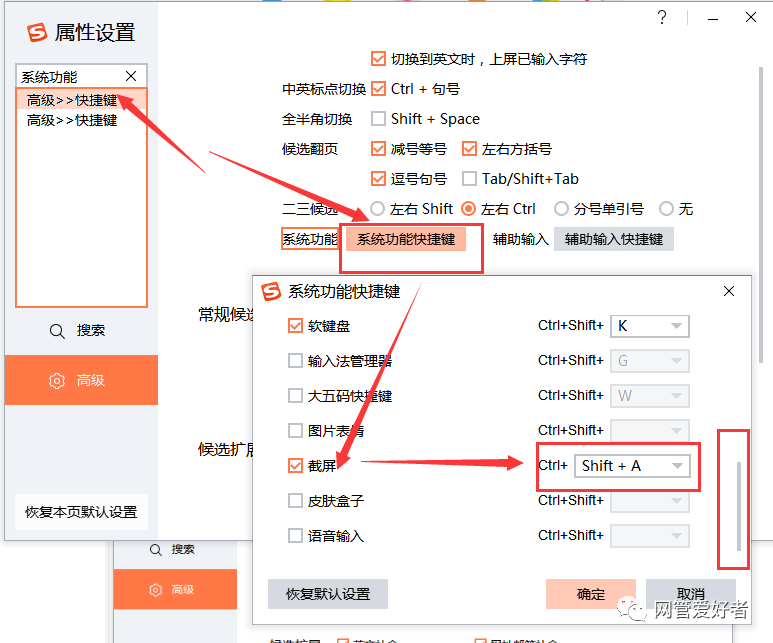Click 恢复本页默认设置 button
The height and width of the screenshot is (643, 773).
point(81,512)
